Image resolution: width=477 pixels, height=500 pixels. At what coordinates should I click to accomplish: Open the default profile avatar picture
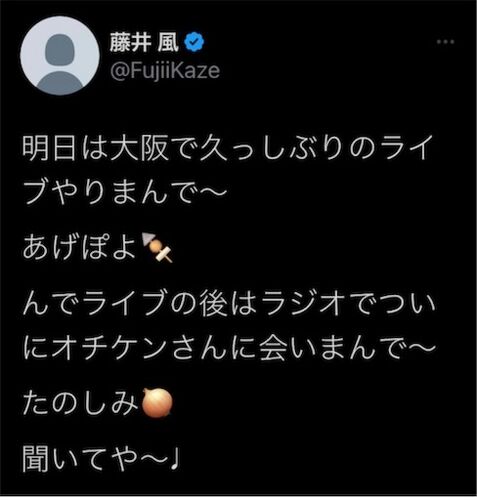coord(60,56)
